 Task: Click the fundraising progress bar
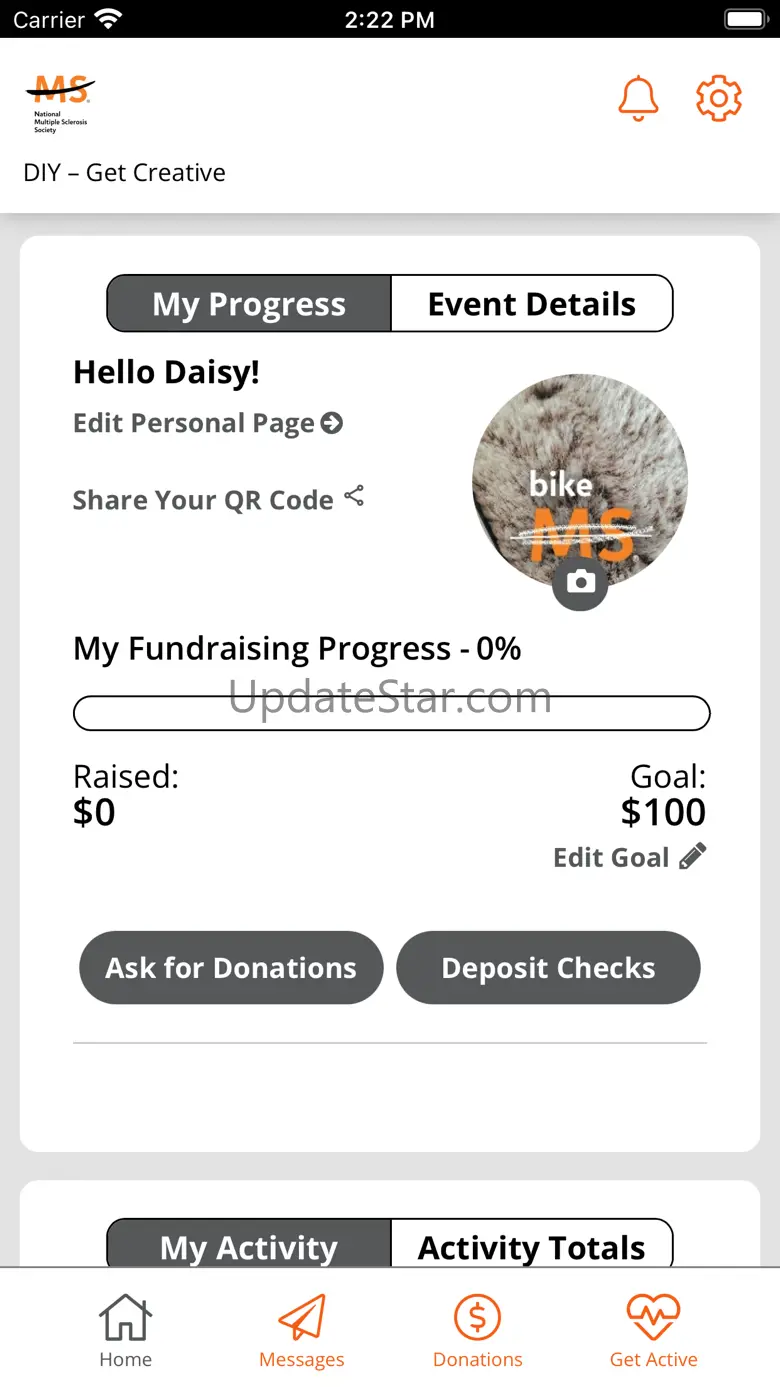click(391, 713)
